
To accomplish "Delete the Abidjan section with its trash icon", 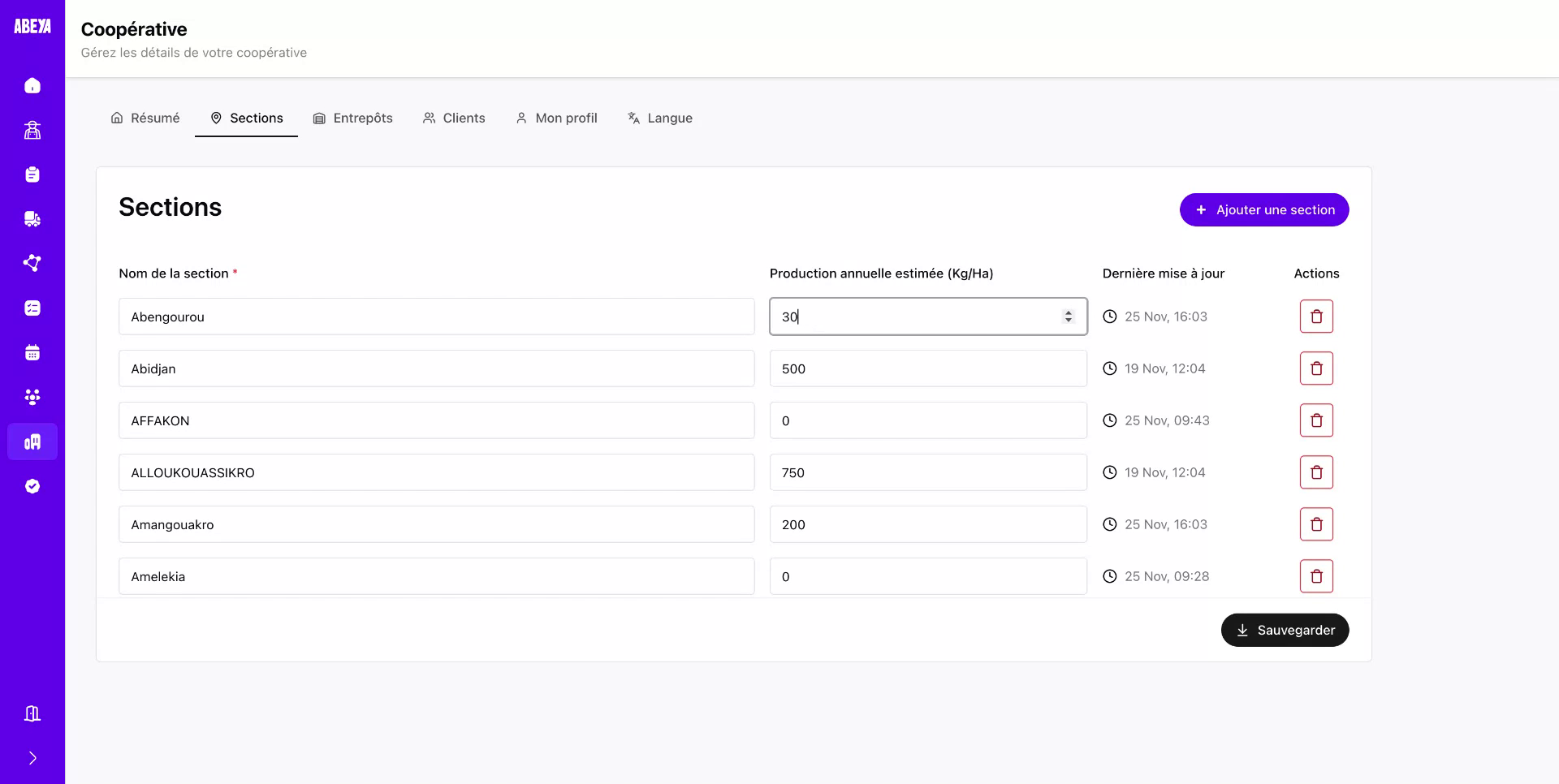I will click(1316, 368).
